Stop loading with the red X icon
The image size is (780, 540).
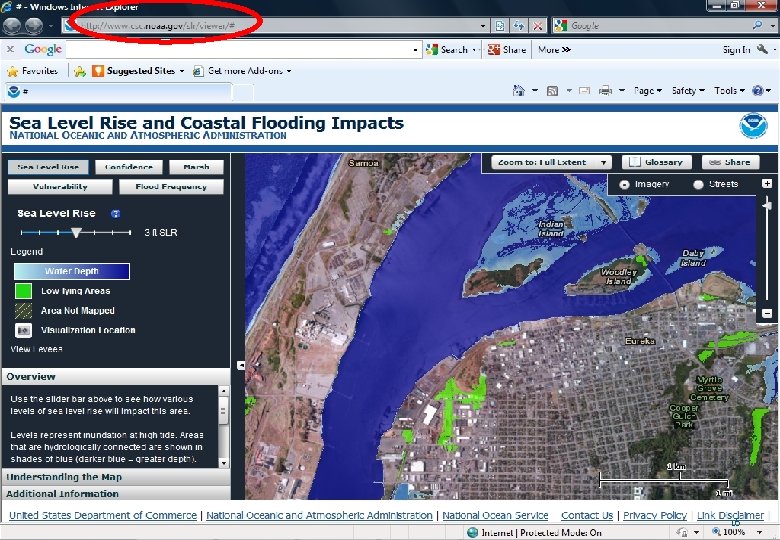click(x=538, y=26)
